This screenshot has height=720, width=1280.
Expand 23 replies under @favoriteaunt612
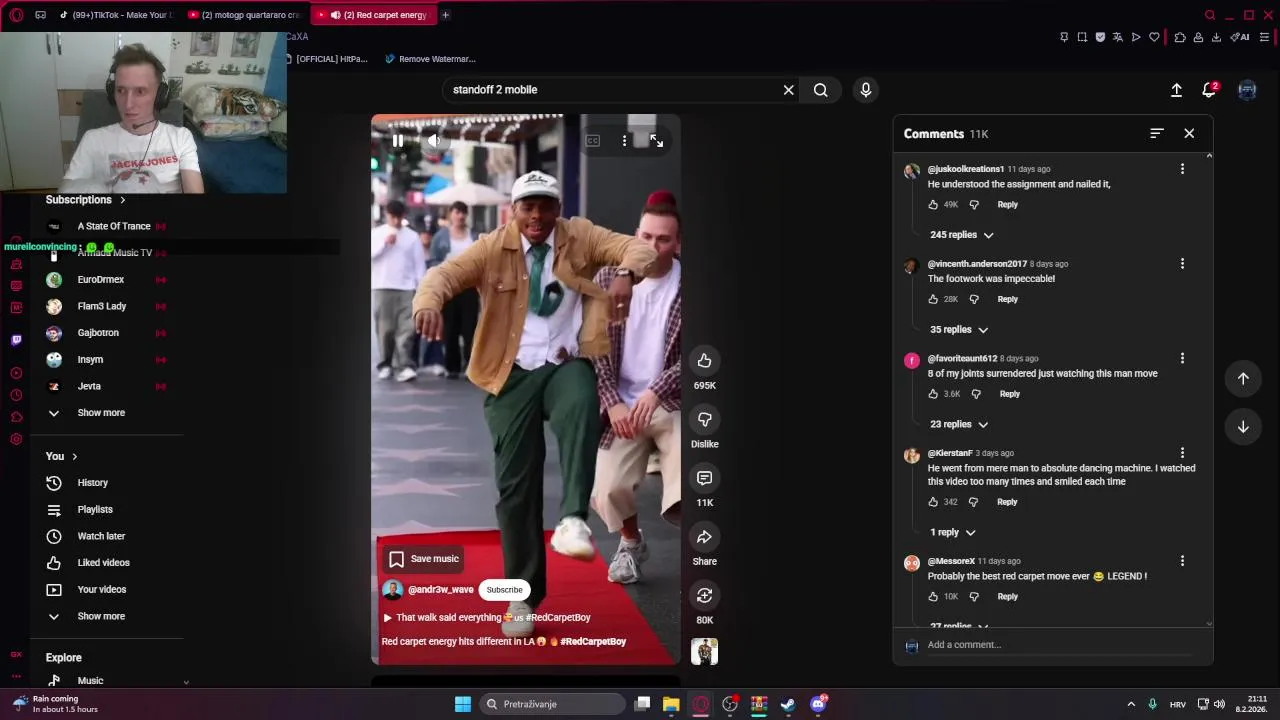(x=958, y=424)
